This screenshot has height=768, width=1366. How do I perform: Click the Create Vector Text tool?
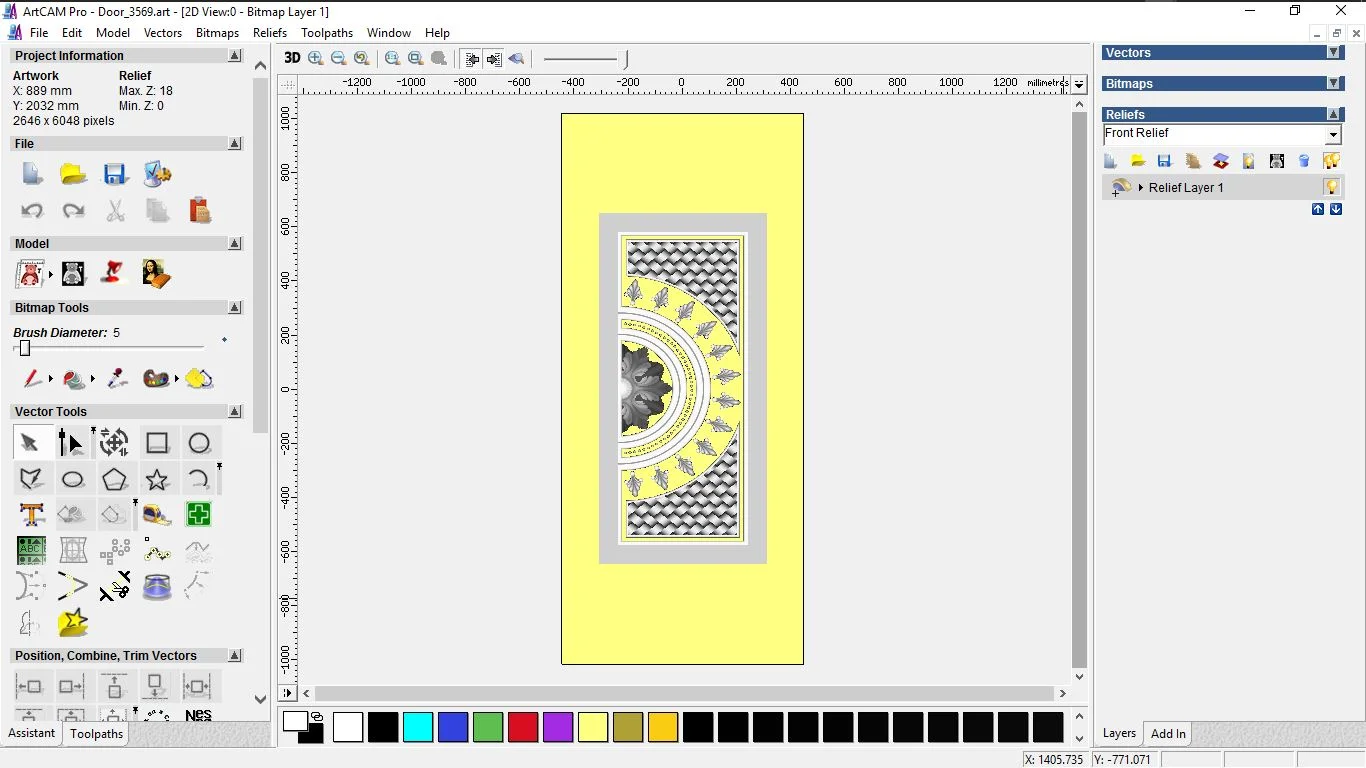[31, 515]
